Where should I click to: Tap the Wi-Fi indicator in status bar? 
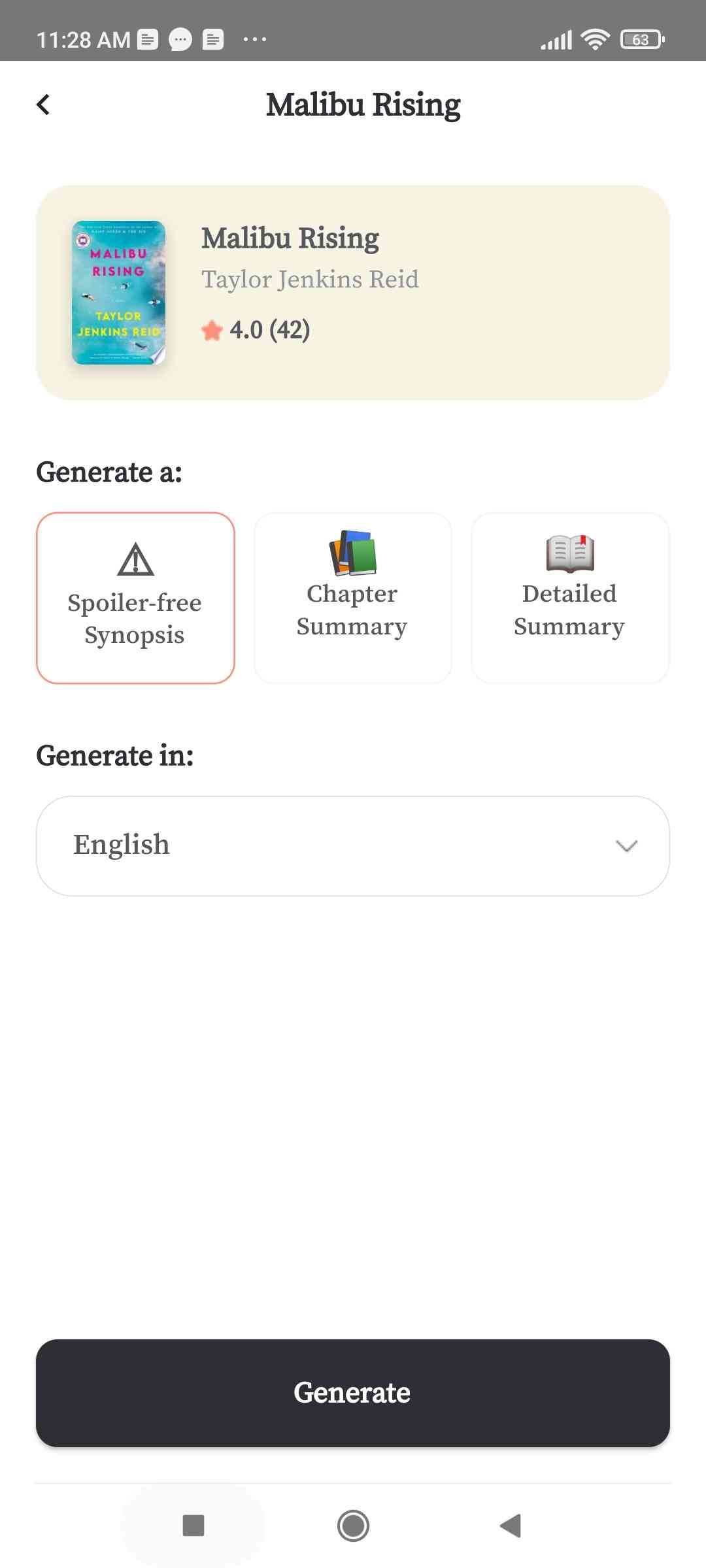coord(595,40)
